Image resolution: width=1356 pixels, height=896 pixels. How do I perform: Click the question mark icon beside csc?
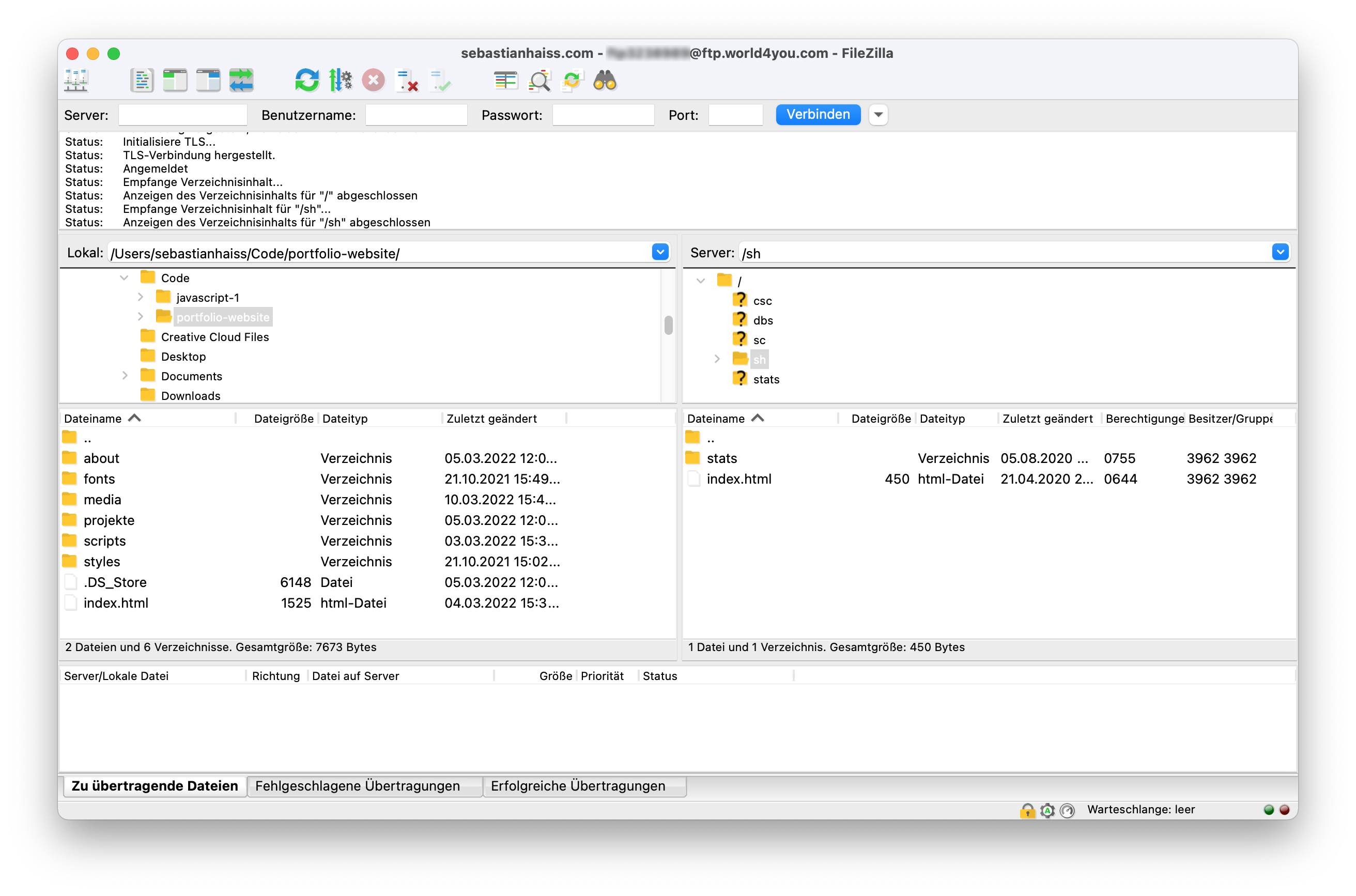point(740,300)
